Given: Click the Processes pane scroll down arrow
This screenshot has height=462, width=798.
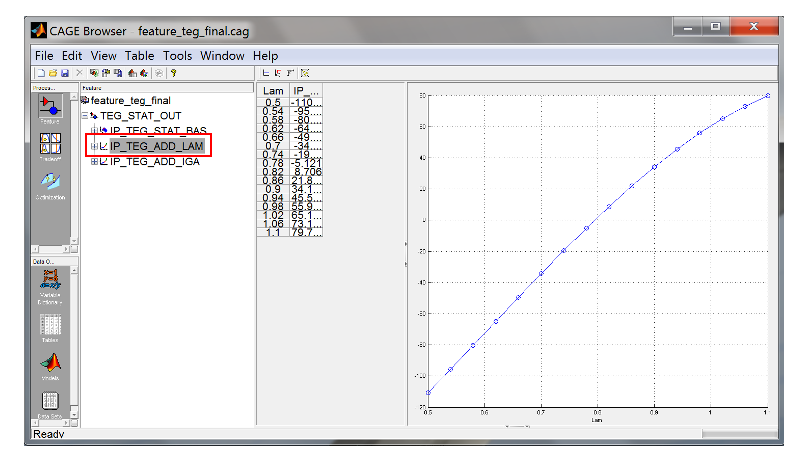Looking at the screenshot, I should click(x=74, y=241).
